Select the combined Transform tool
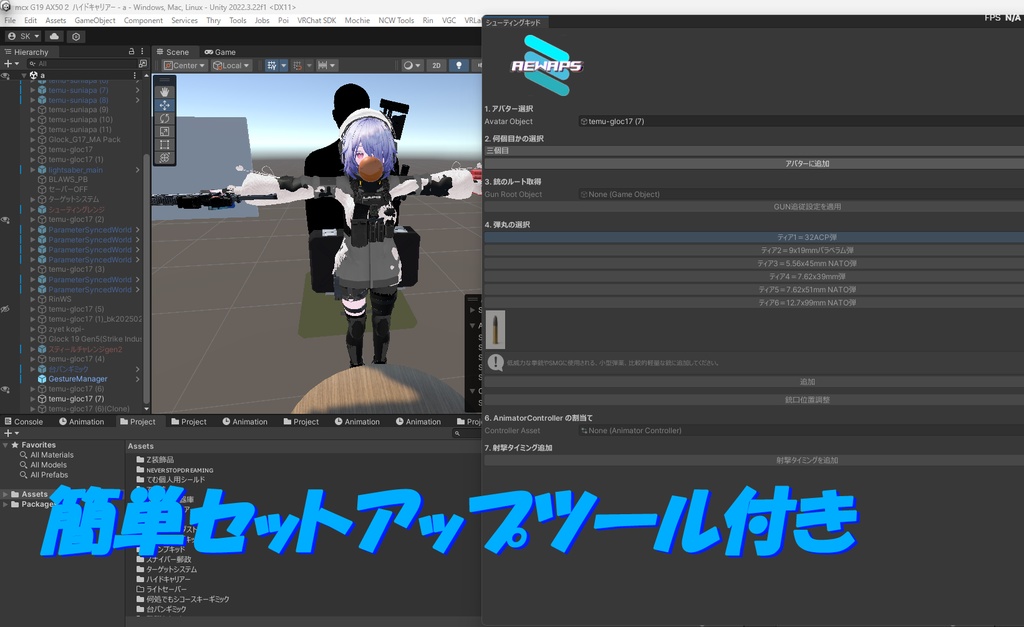The image size is (1024, 627). coord(165,157)
